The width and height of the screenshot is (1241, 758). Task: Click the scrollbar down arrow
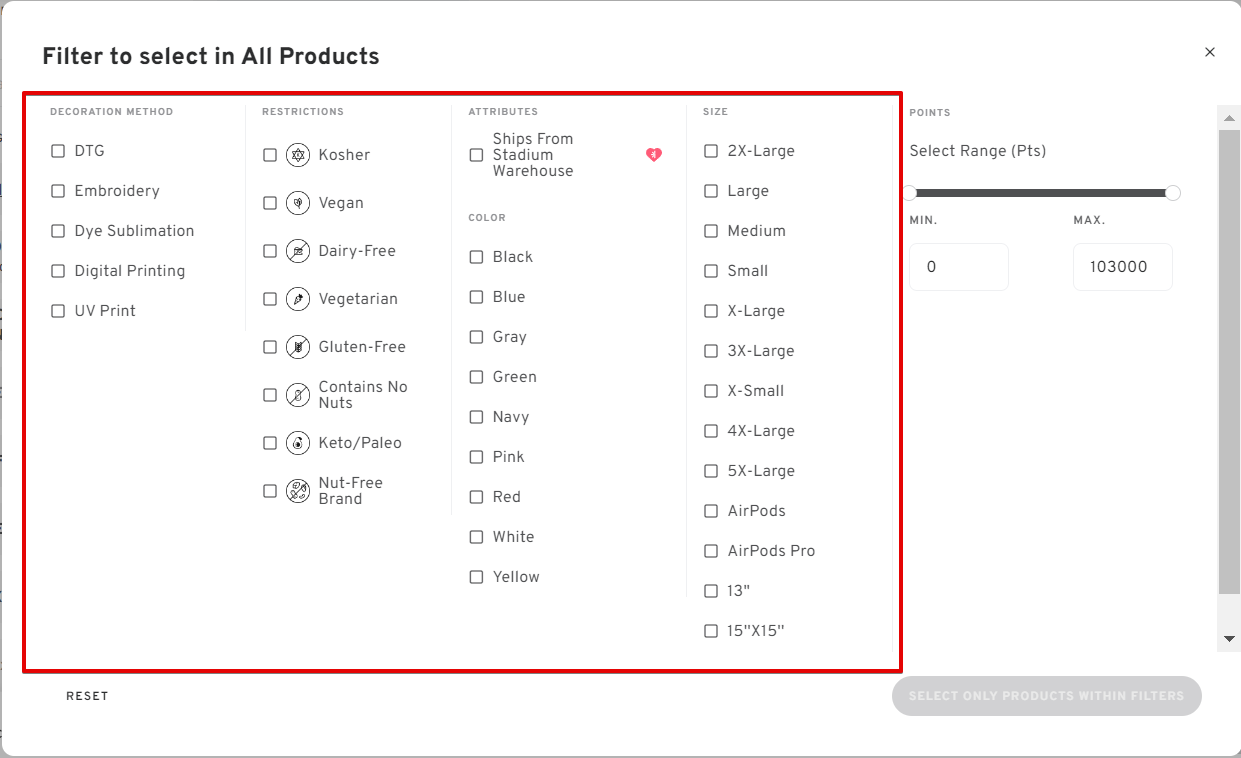coord(1229,639)
